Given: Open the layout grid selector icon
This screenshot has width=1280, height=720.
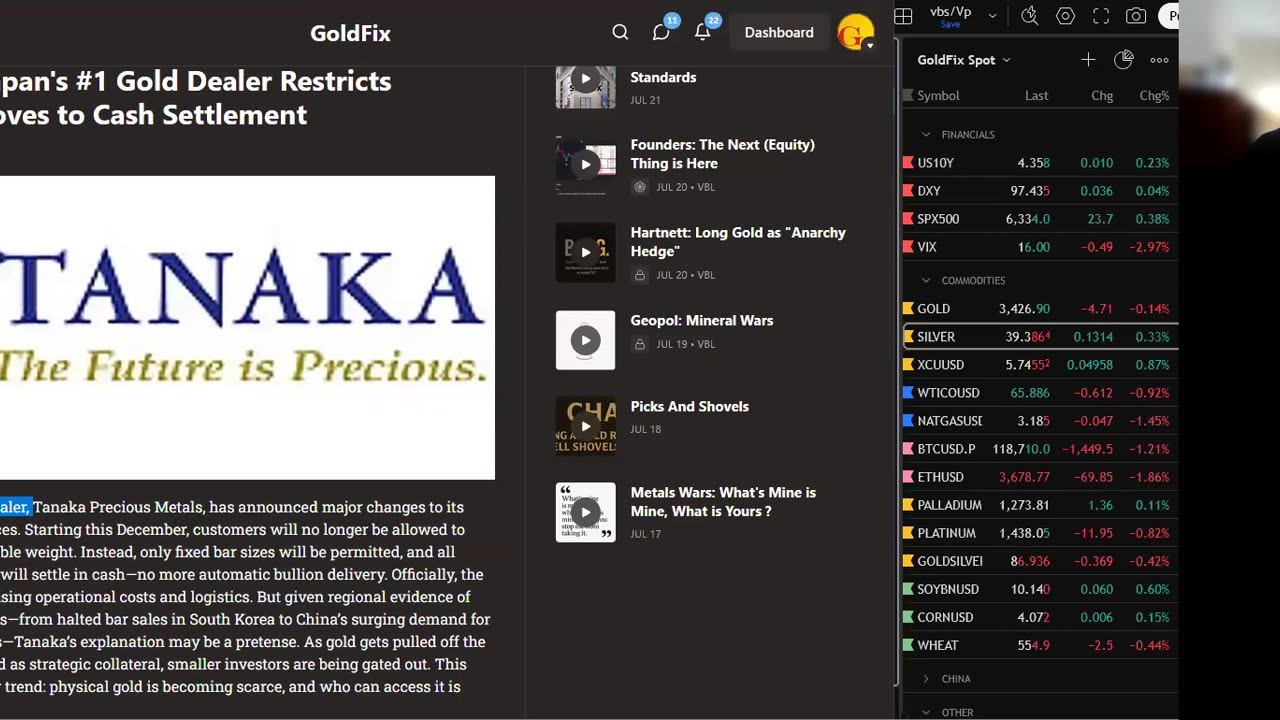Looking at the screenshot, I should (x=903, y=16).
